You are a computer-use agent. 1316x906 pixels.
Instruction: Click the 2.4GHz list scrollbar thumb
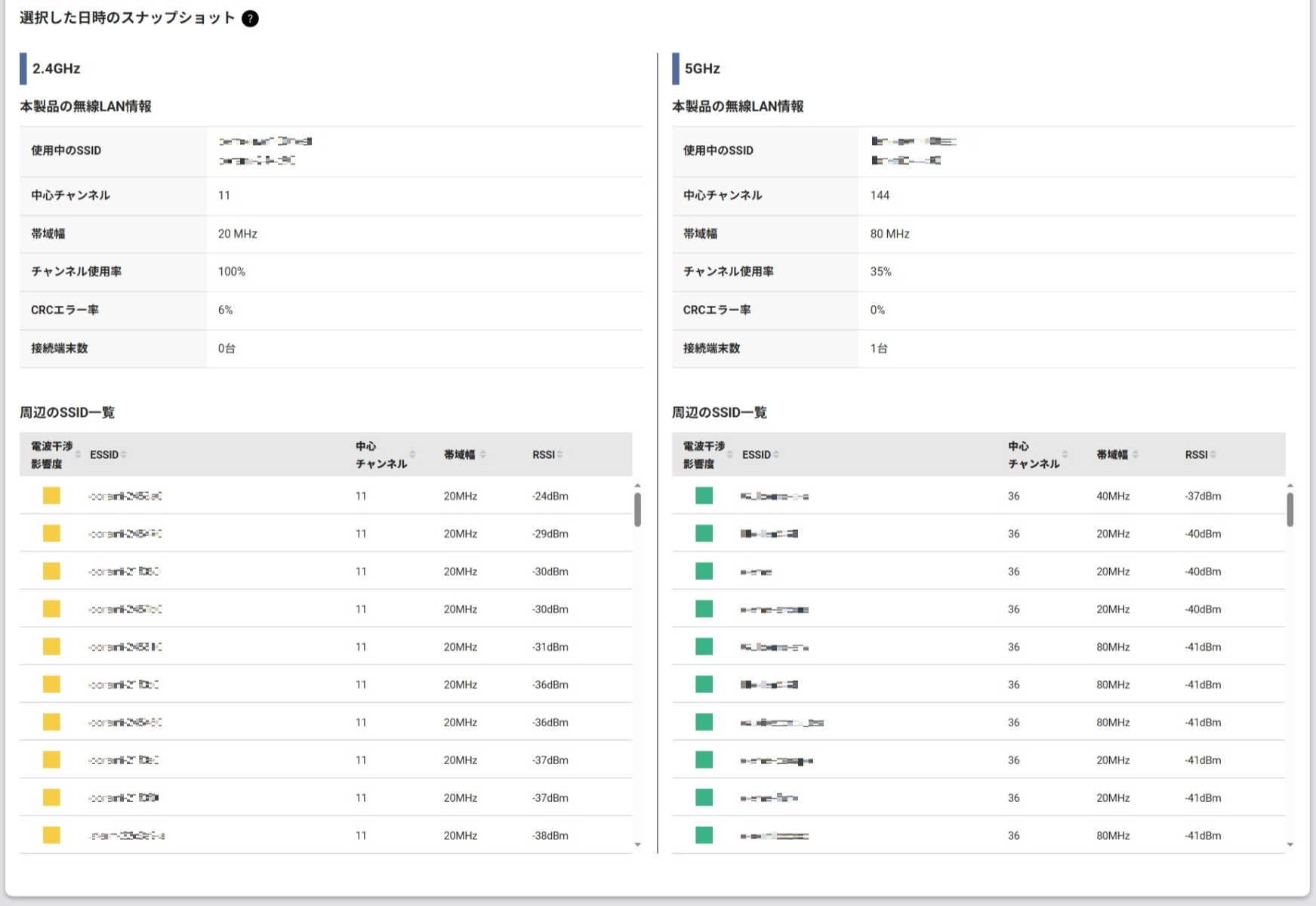click(638, 510)
